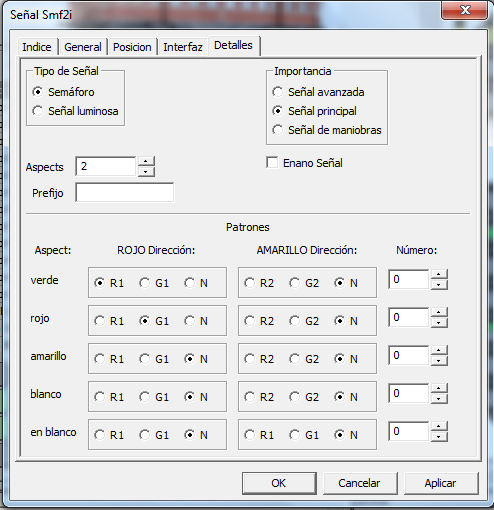Increase Número for en blanco row
This screenshot has height=510, width=494.
point(439,426)
